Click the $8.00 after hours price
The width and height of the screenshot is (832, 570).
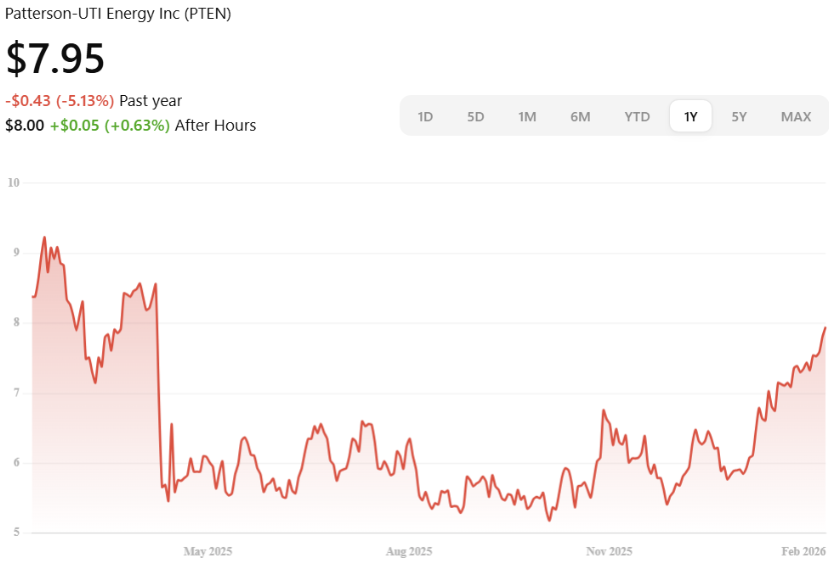[x=25, y=125]
